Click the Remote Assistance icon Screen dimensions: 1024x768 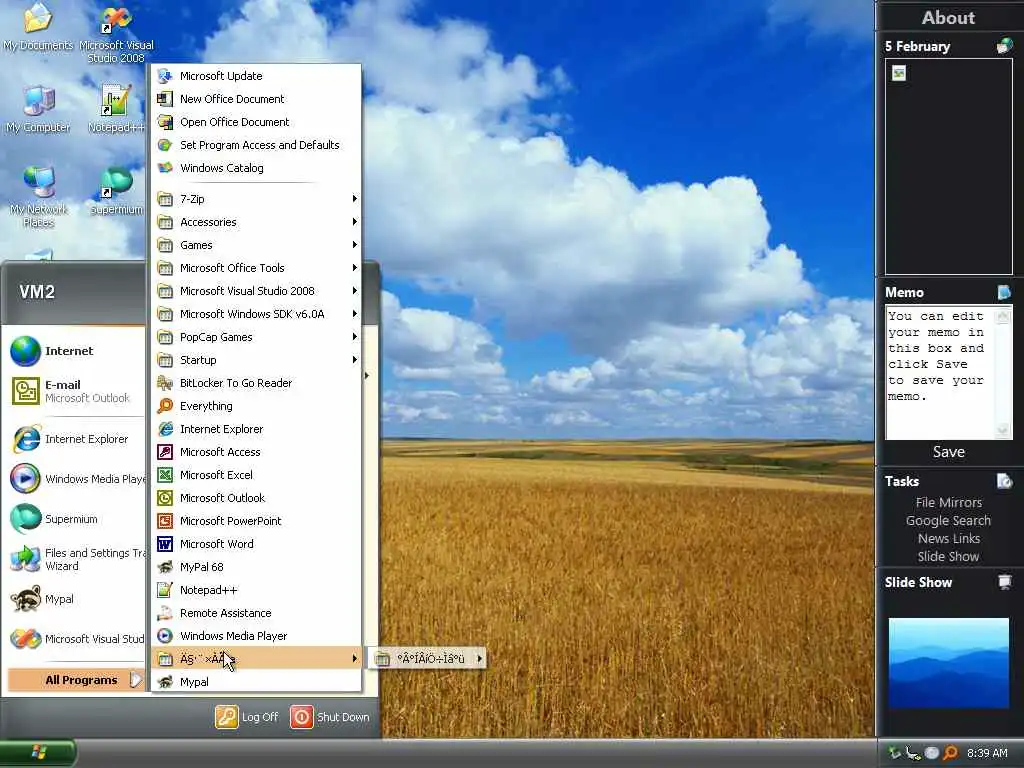point(165,613)
